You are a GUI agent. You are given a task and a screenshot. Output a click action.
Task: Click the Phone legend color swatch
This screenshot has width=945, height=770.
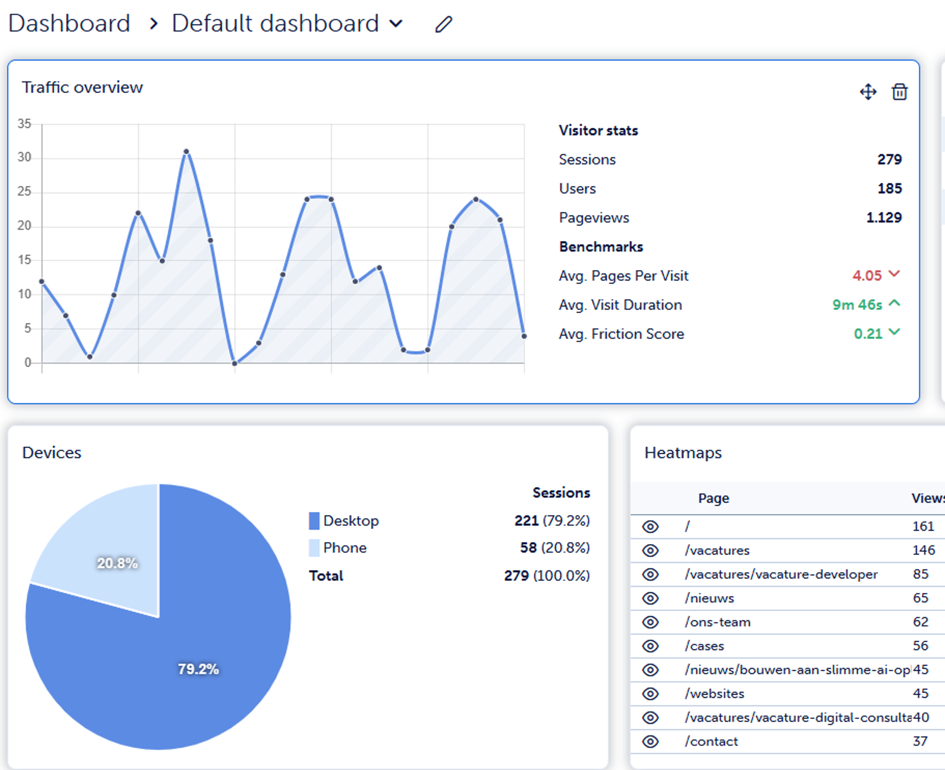(314, 548)
